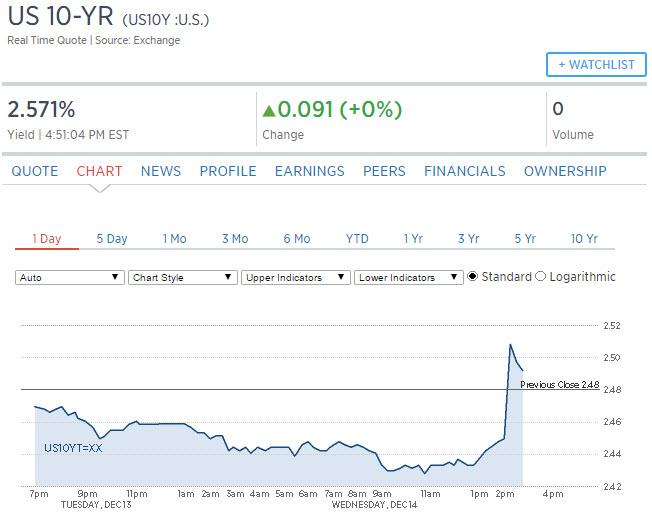652x514 pixels.
Task: Select the 1 Mo chart range
Action: click(174, 239)
